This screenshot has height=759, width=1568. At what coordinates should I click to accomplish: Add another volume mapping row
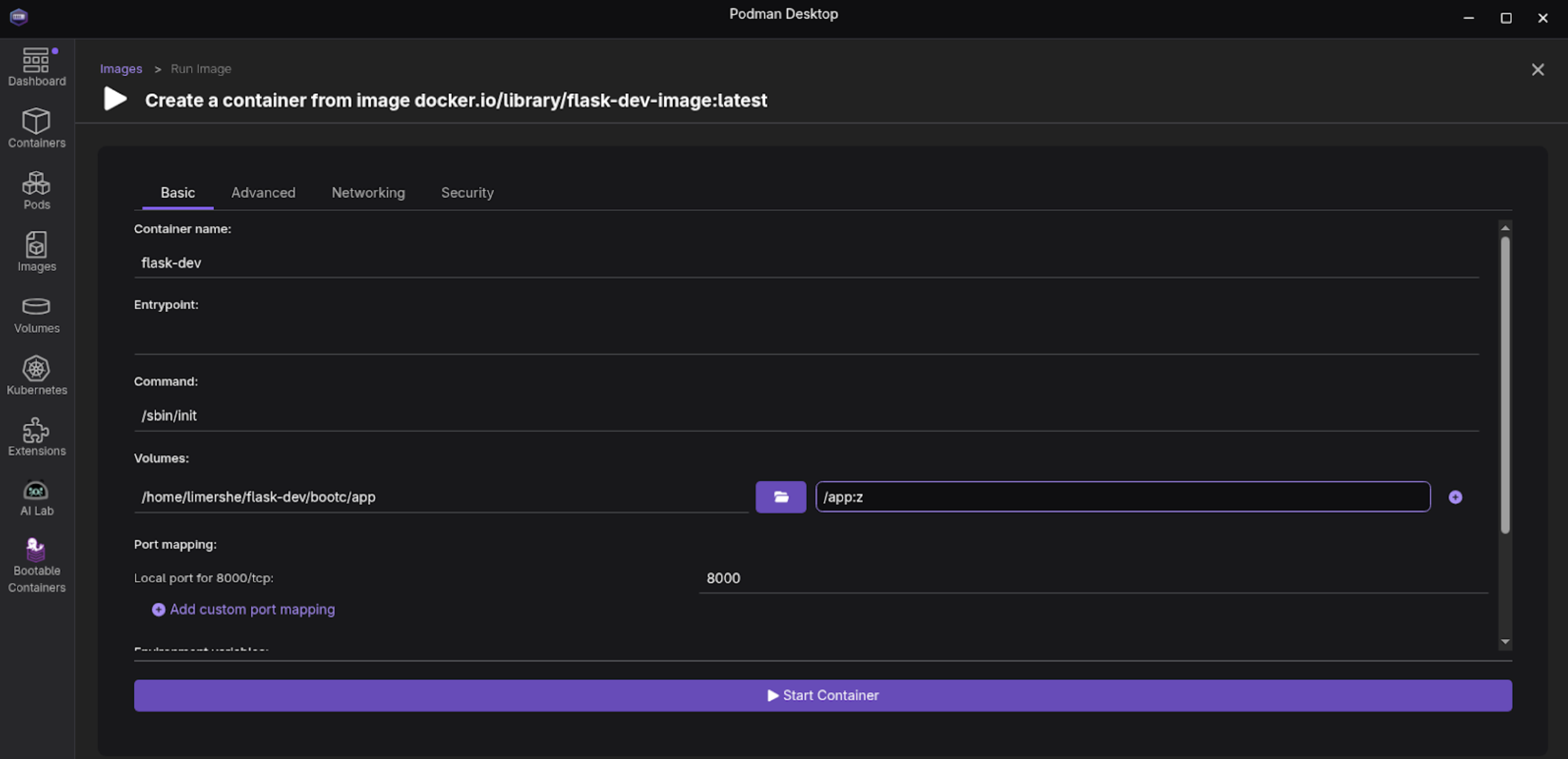pos(1455,497)
